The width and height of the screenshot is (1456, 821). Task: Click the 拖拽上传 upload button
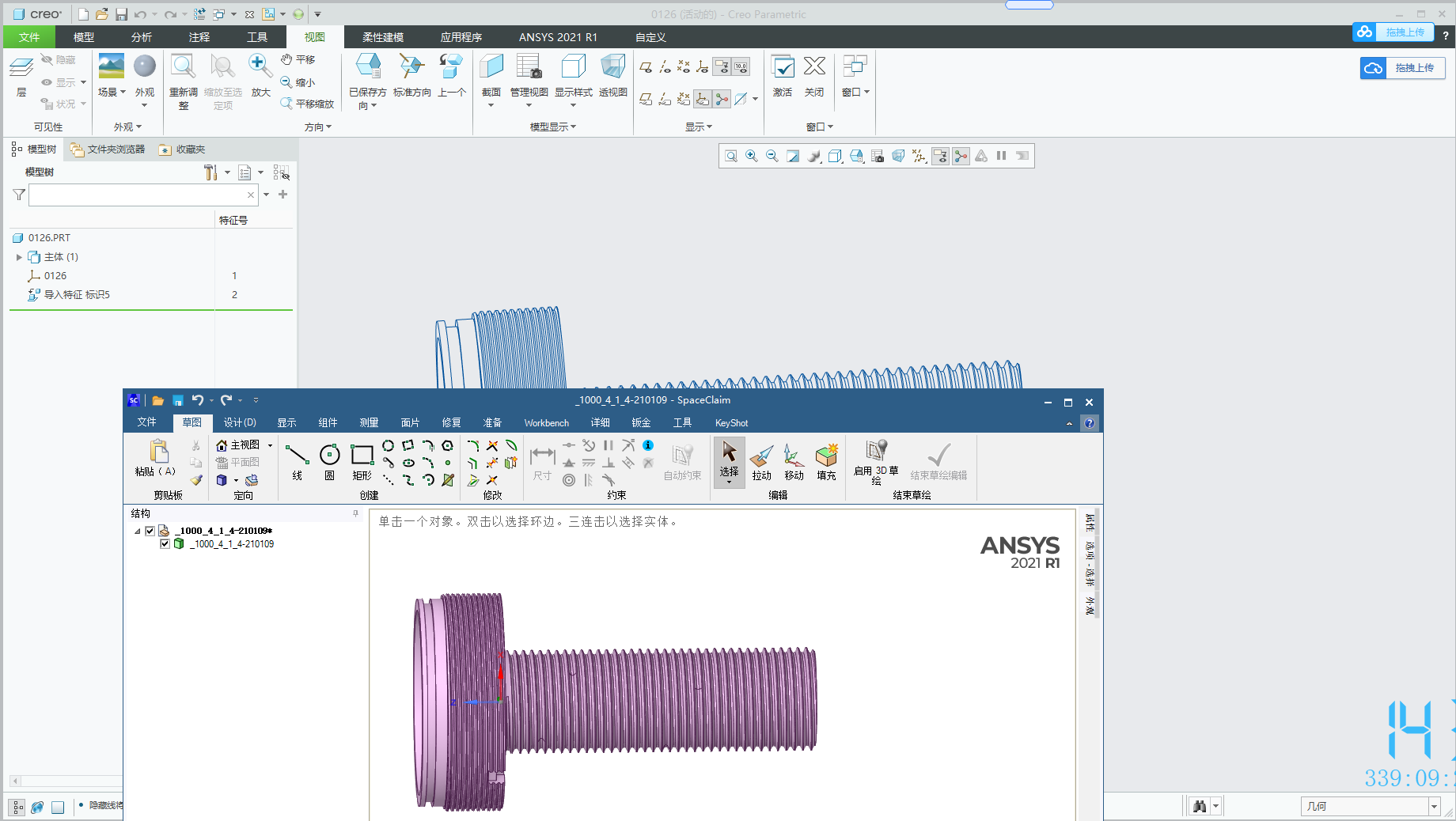click(1403, 68)
